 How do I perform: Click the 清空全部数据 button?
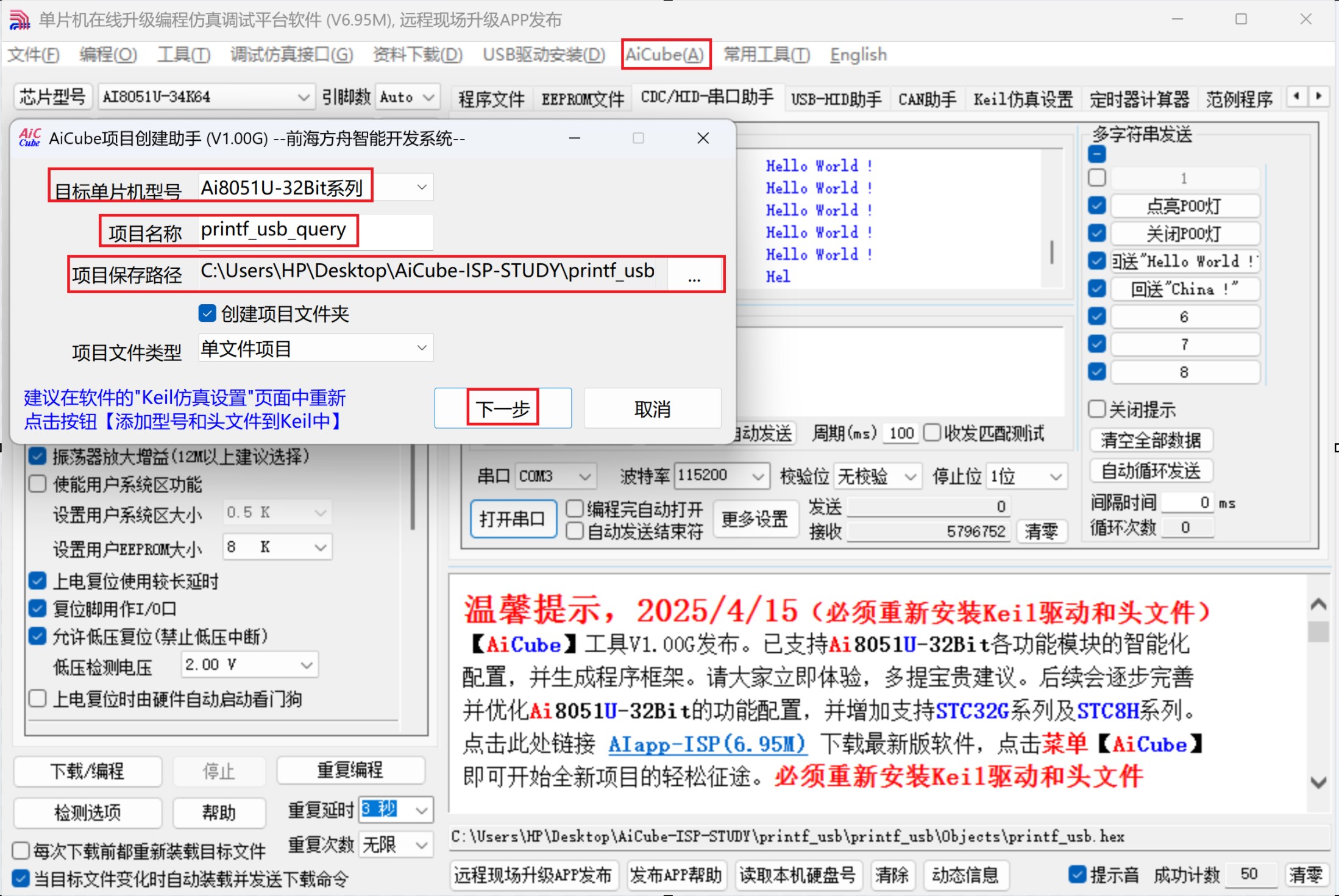tap(1151, 439)
